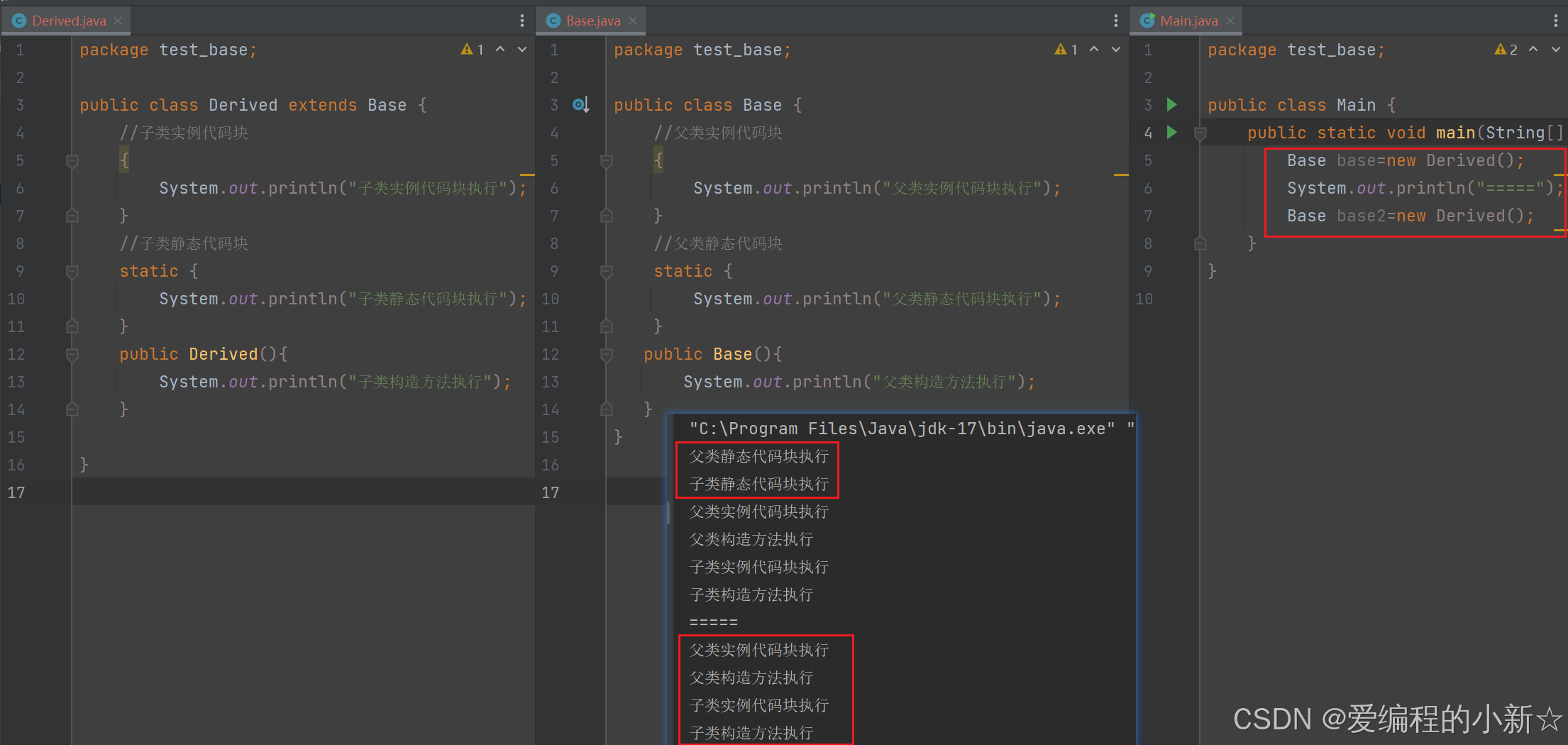The image size is (1568, 745).
Task: Go to next highlighted error in Base.java
Action: tap(1116, 50)
